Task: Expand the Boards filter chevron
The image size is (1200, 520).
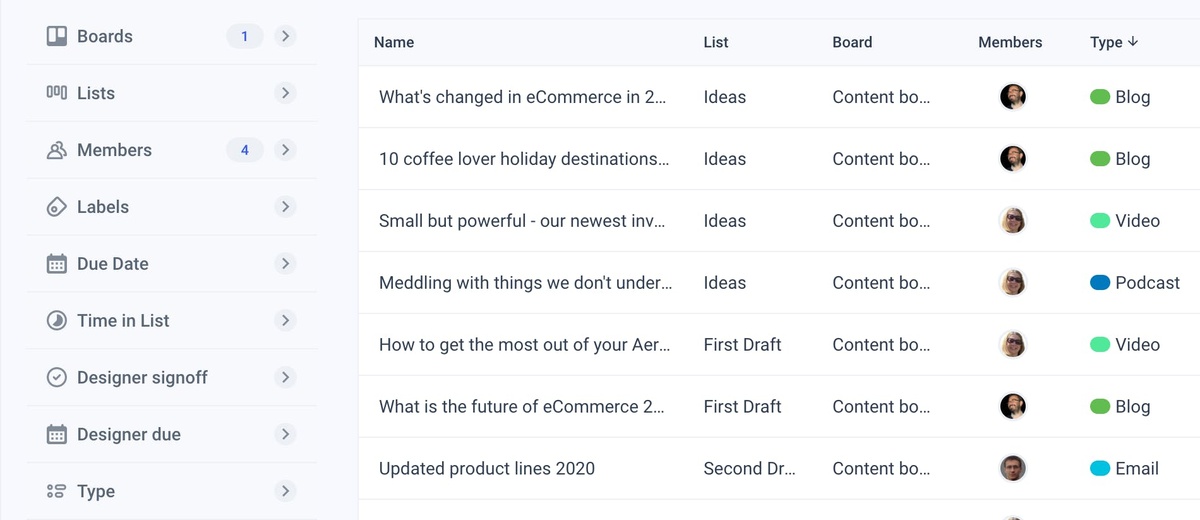Action: click(x=285, y=37)
